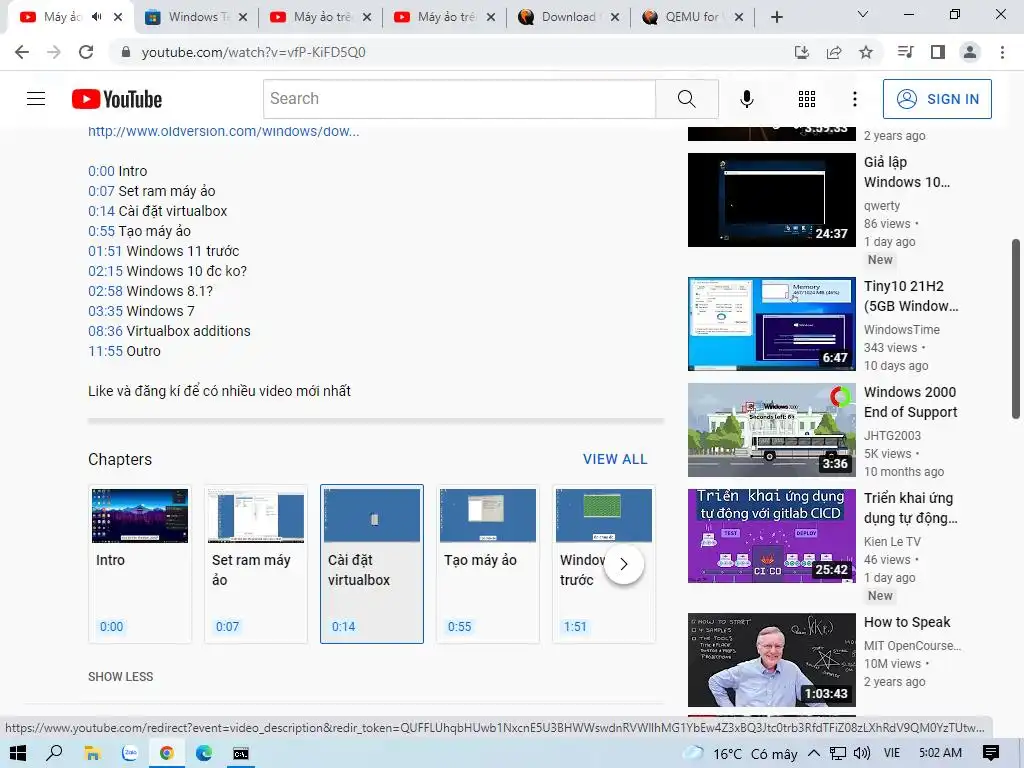Viewport: 1024px width, 768px height.
Task: Open the tab search dropdown chevron
Action: tap(863, 14)
